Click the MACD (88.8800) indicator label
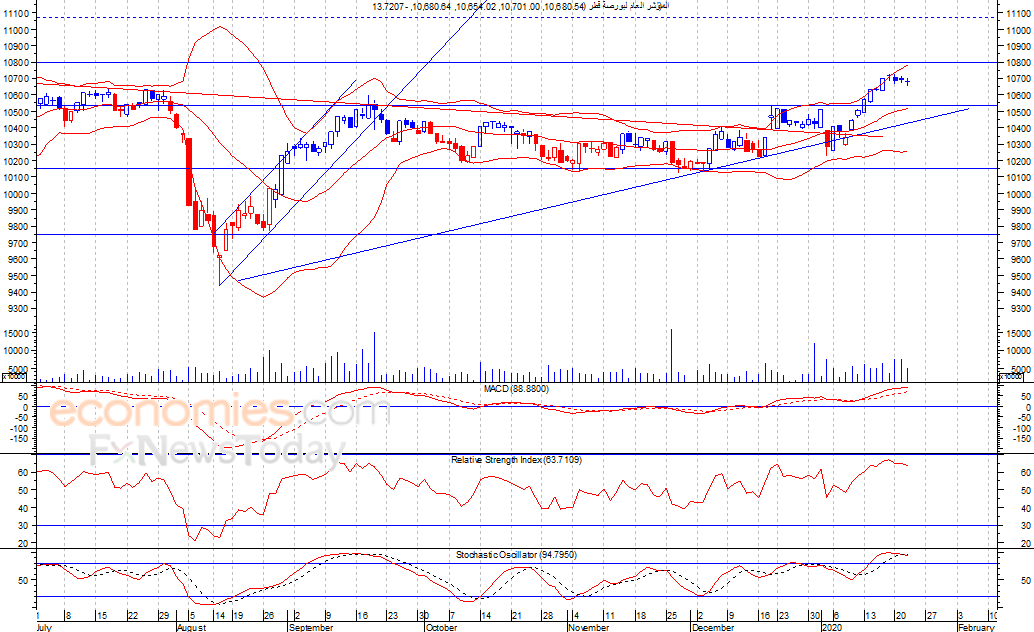This screenshot has height=632, width=1034. pyautogui.click(x=516, y=389)
